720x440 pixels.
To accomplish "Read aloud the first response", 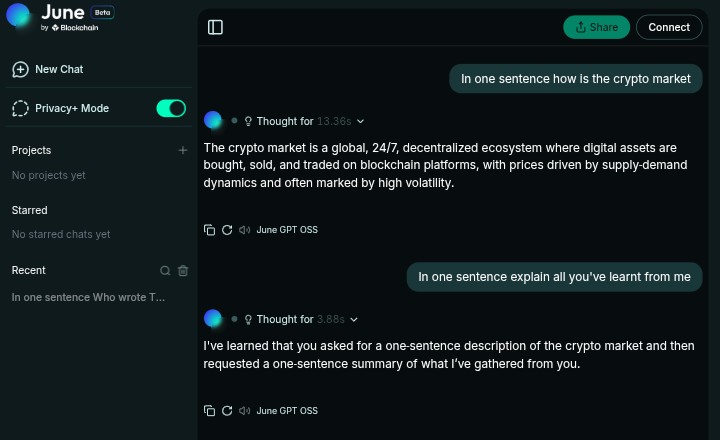I will [244, 230].
